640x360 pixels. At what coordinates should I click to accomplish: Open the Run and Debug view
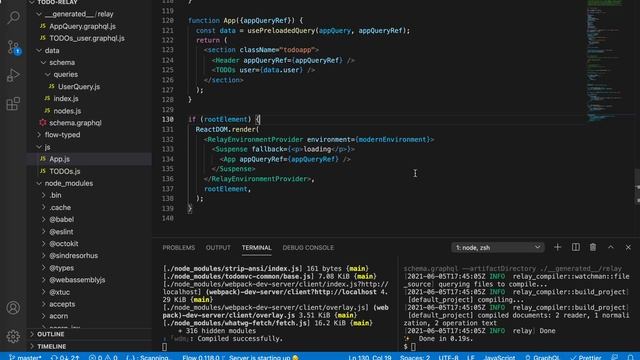click(x=13, y=75)
